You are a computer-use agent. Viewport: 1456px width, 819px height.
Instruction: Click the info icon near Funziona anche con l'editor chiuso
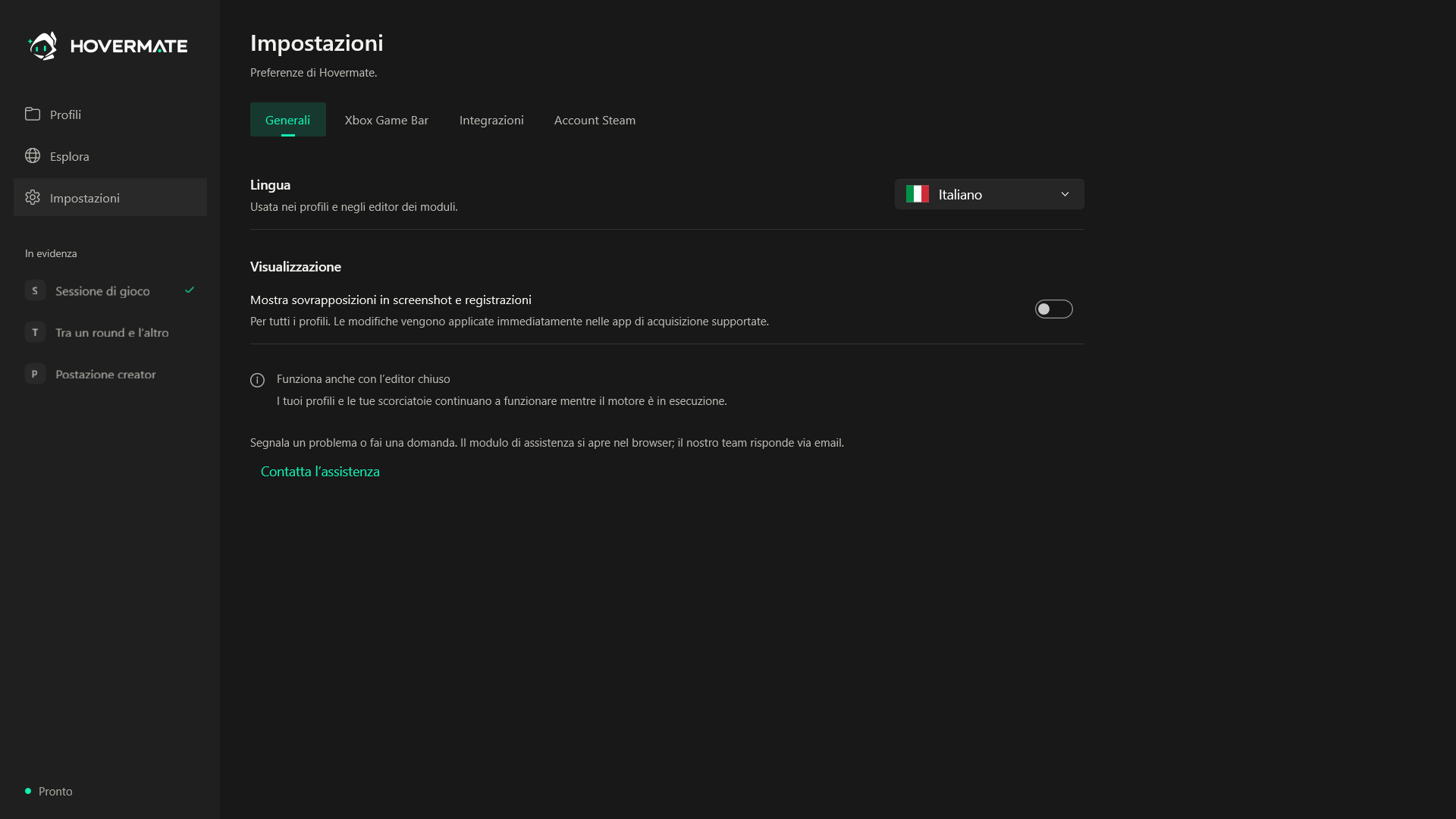(257, 380)
